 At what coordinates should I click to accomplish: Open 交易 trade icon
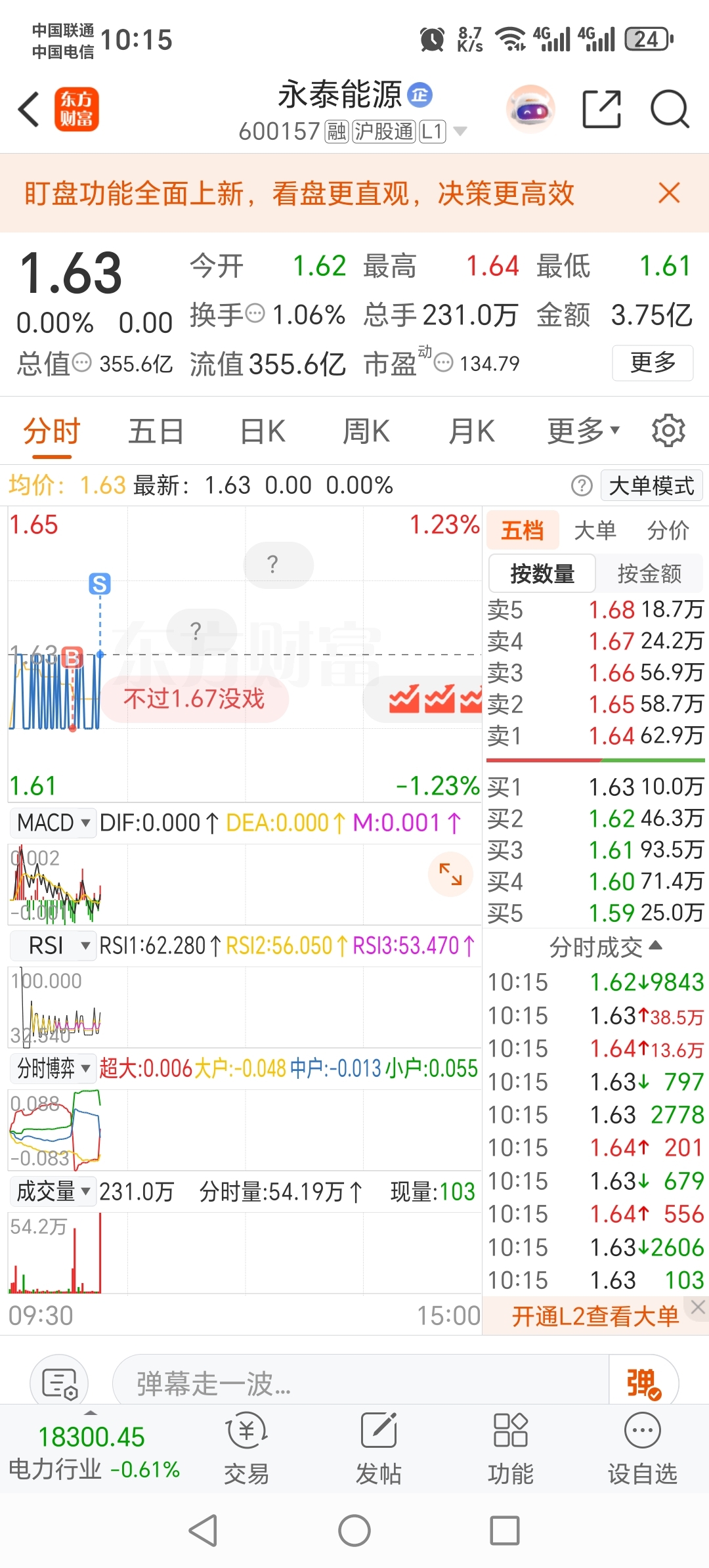click(246, 1448)
